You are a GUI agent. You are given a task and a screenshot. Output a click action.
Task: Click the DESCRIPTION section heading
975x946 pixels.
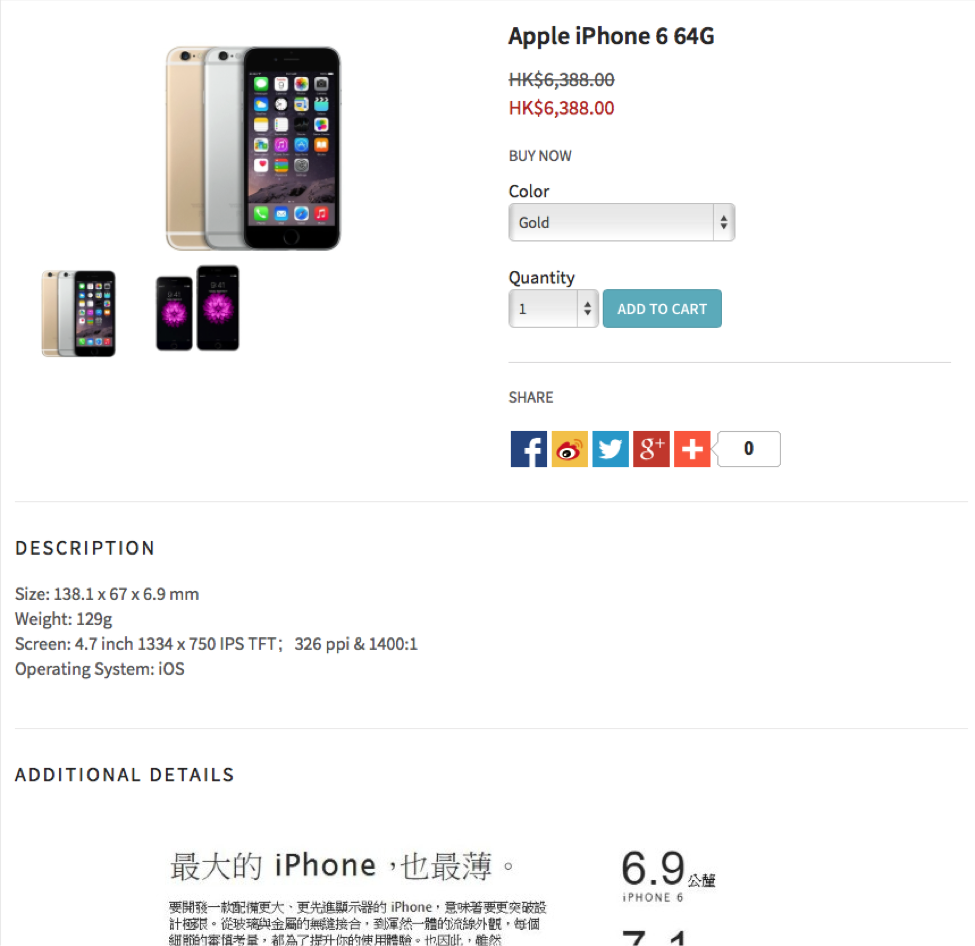coord(85,548)
